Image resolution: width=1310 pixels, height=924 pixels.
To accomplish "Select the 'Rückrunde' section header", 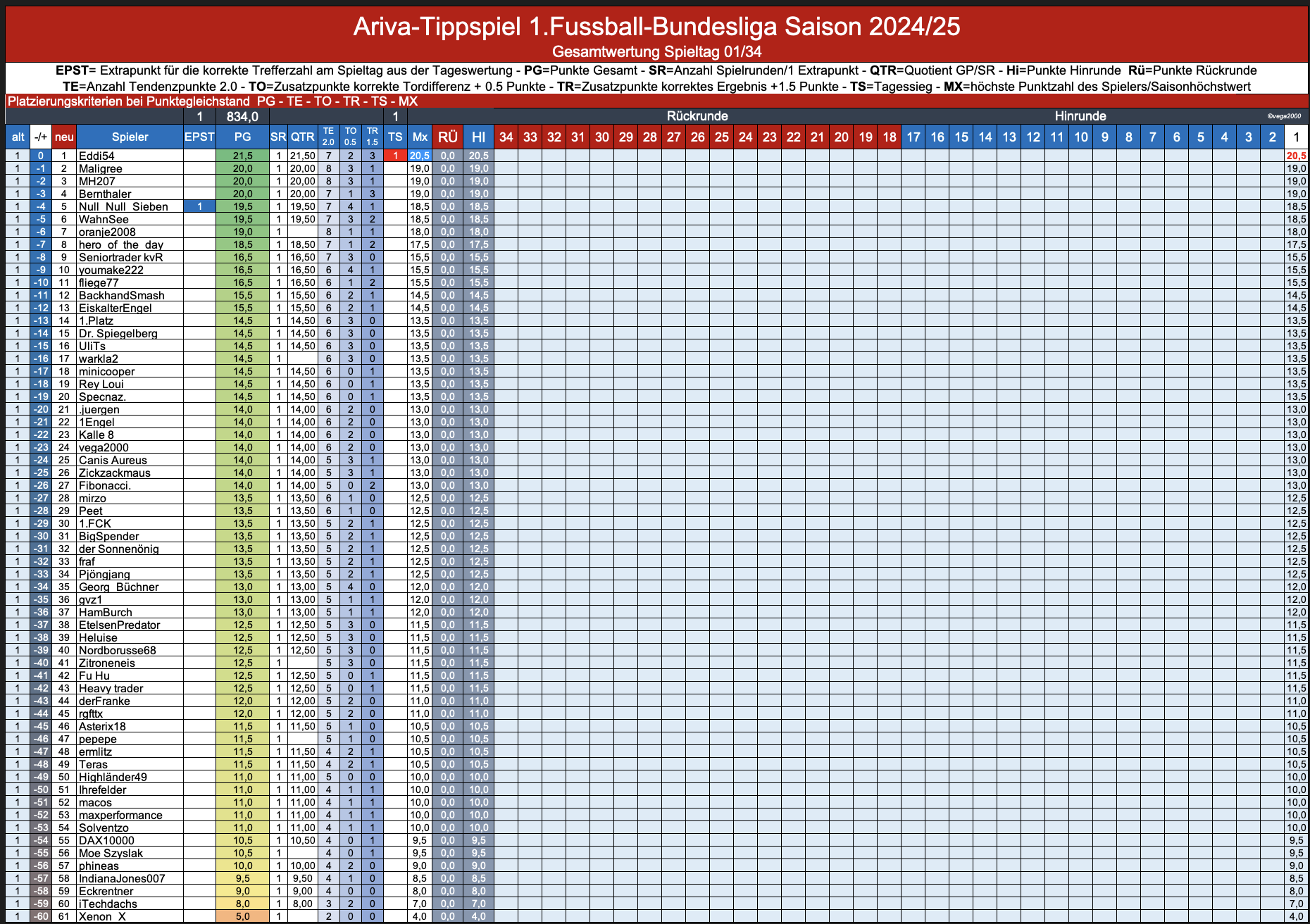I will [x=697, y=116].
